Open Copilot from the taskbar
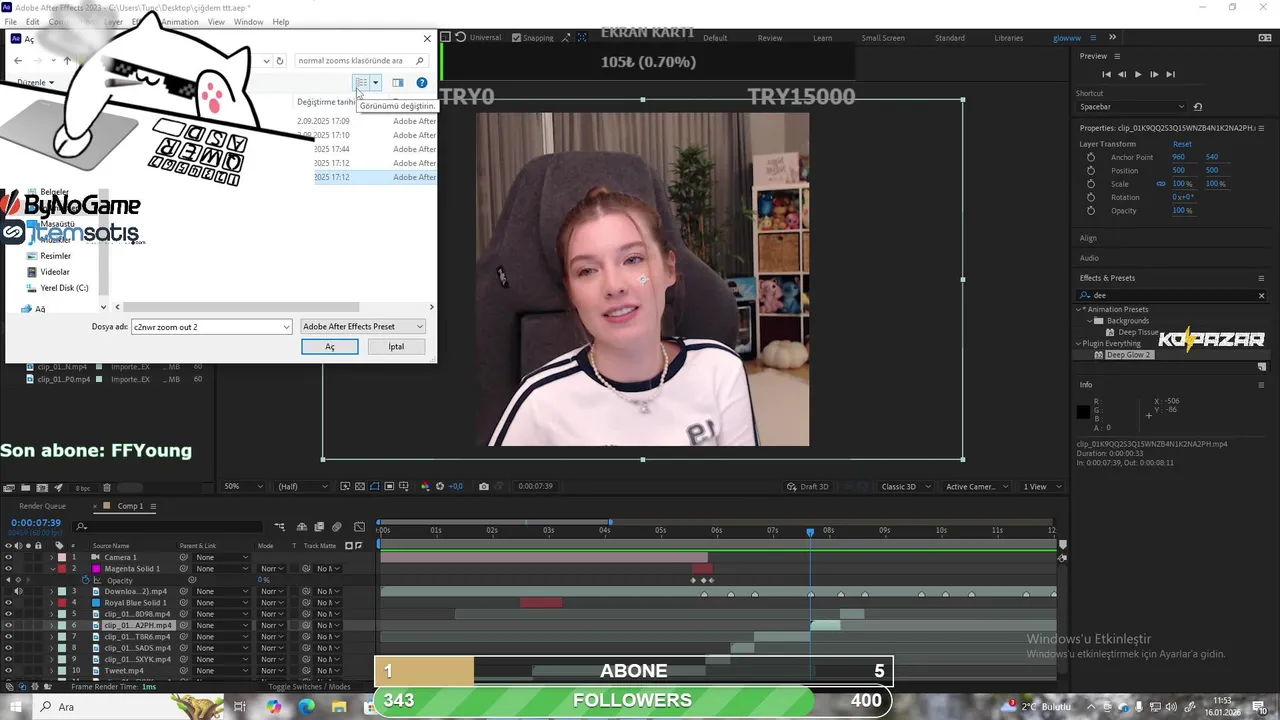The image size is (1280, 720). 274,707
